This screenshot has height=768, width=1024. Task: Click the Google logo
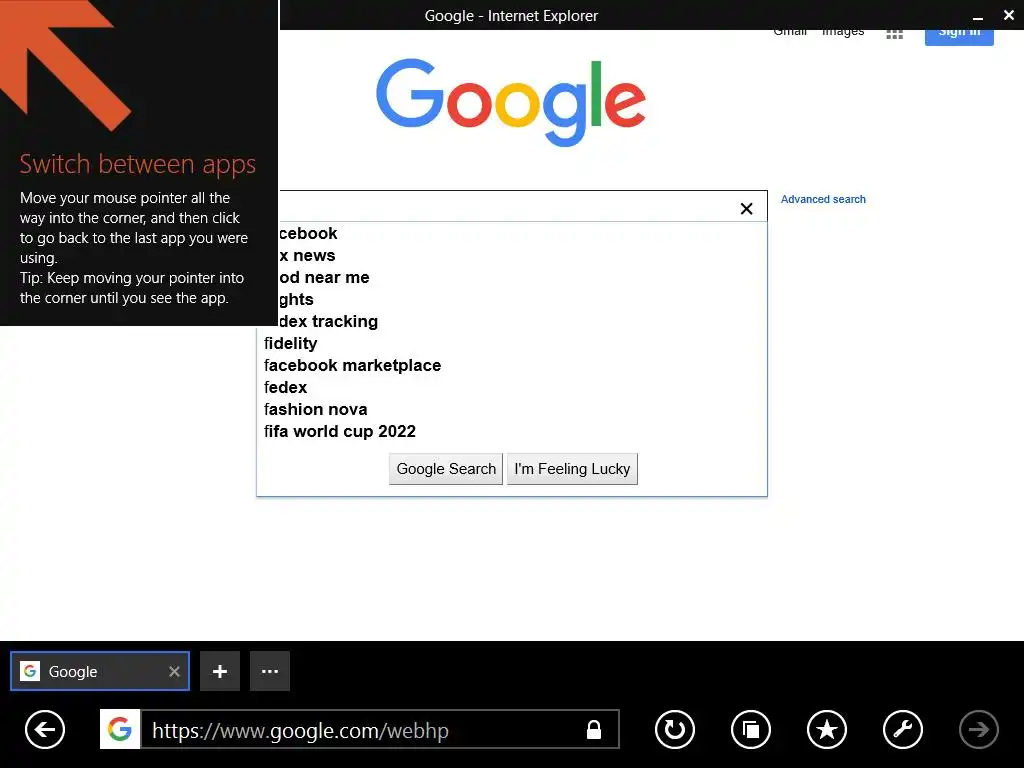[x=511, y=103]
